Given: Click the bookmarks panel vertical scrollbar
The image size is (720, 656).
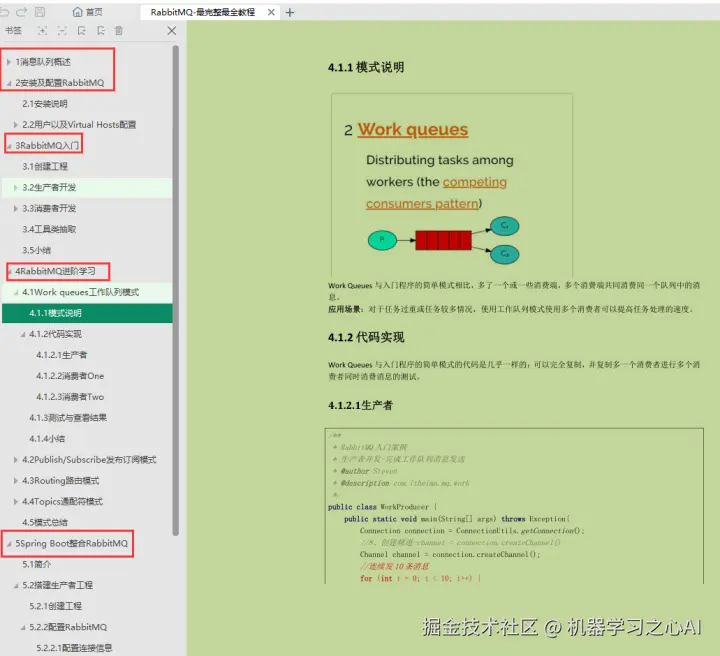Looking at the screenshot, I should coord(175,290).
